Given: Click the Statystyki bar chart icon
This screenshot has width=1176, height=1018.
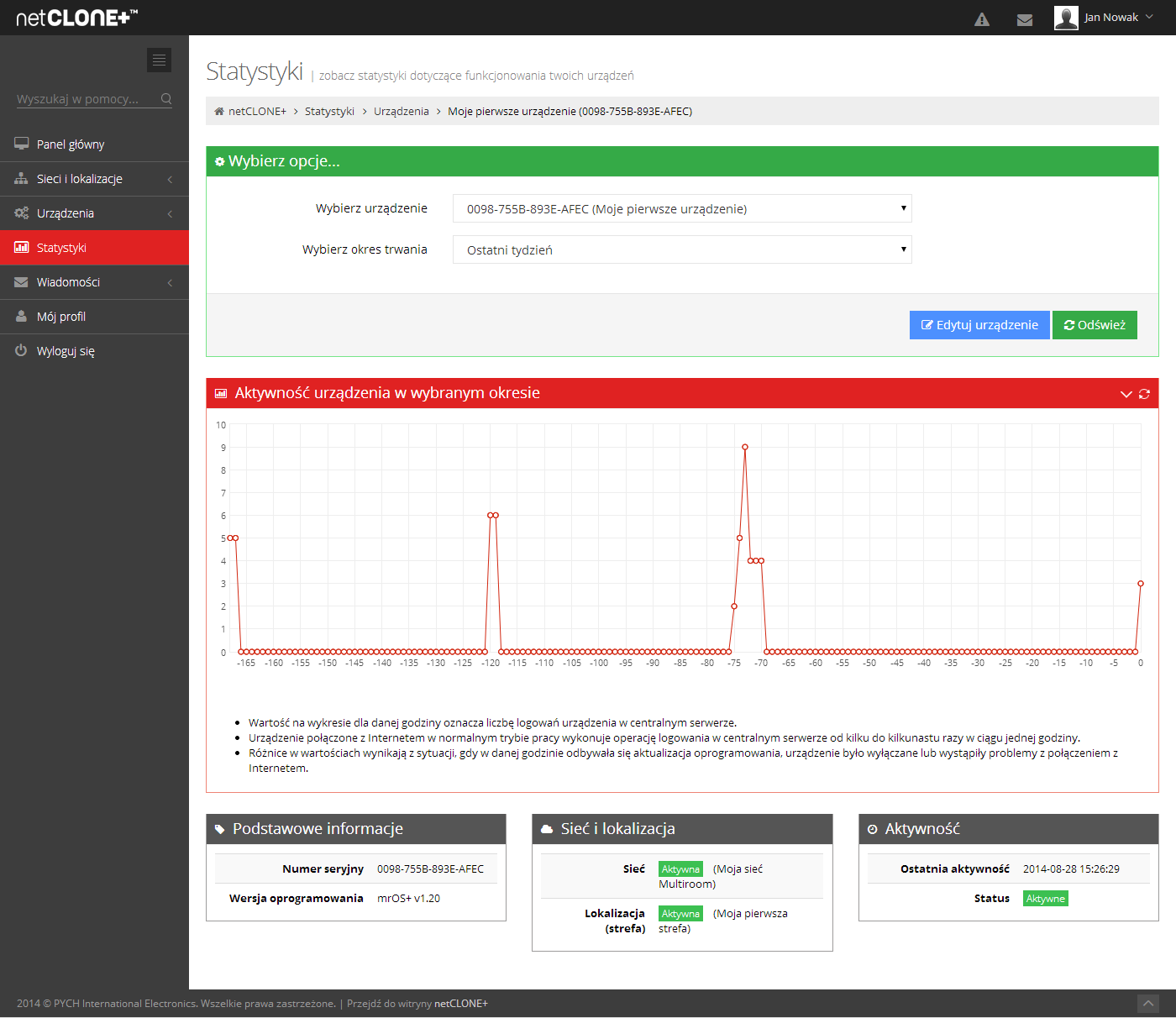Looking at the screenshot, I should point(21,247).
